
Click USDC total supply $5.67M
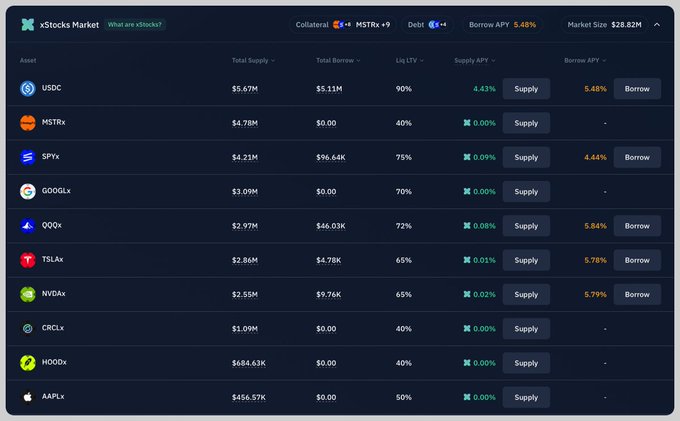245,89
